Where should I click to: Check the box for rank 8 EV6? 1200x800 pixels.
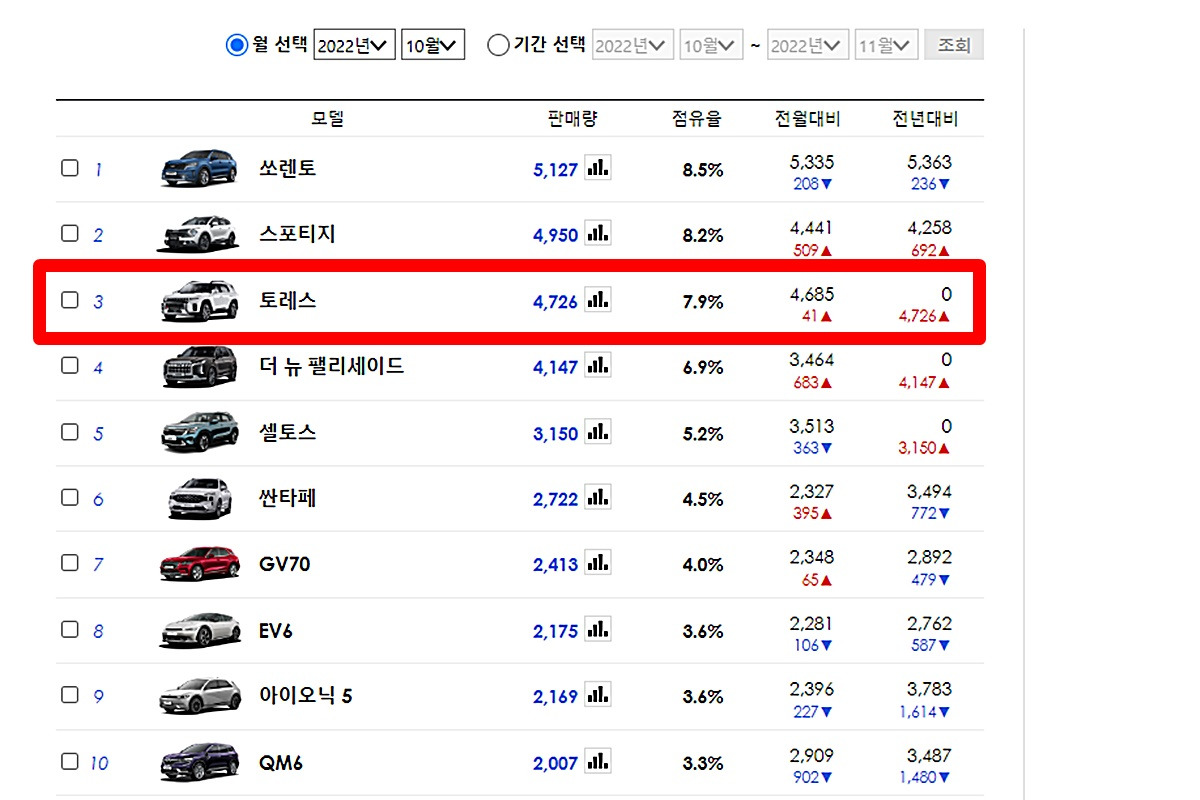click(x=69, y=629)
